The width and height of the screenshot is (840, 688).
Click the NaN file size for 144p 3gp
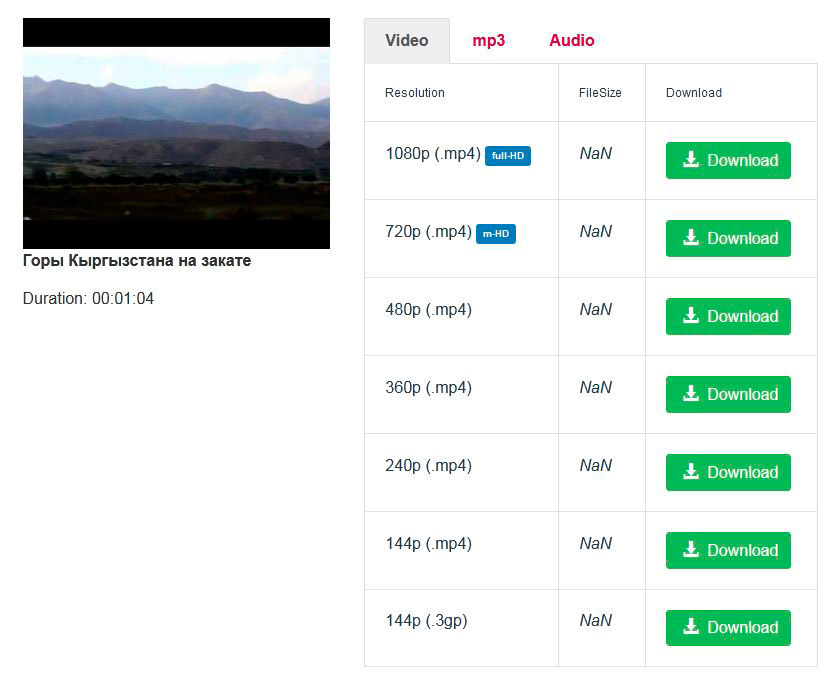(x=596, y=620)
